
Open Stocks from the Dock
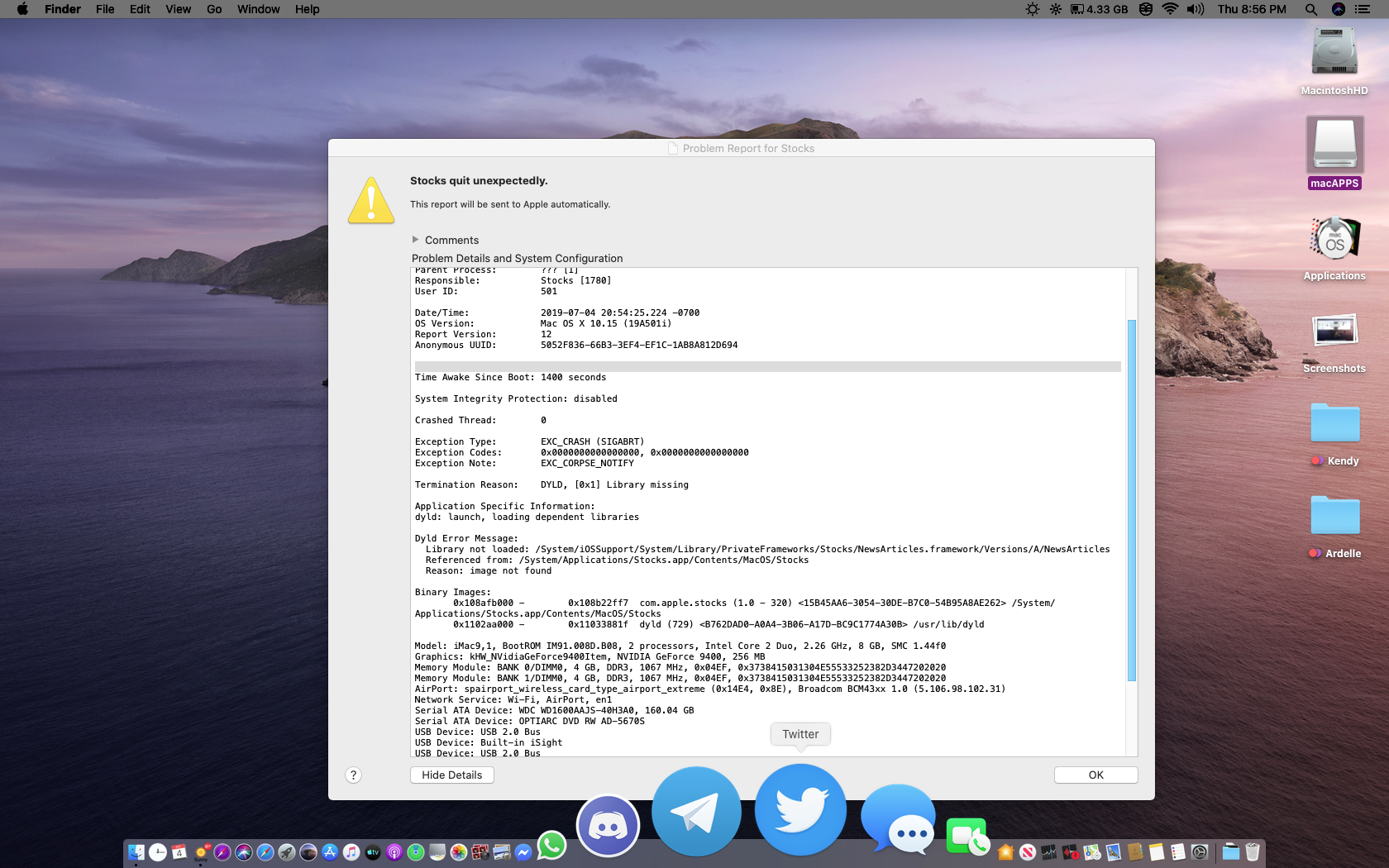(x=1048, y=852)
